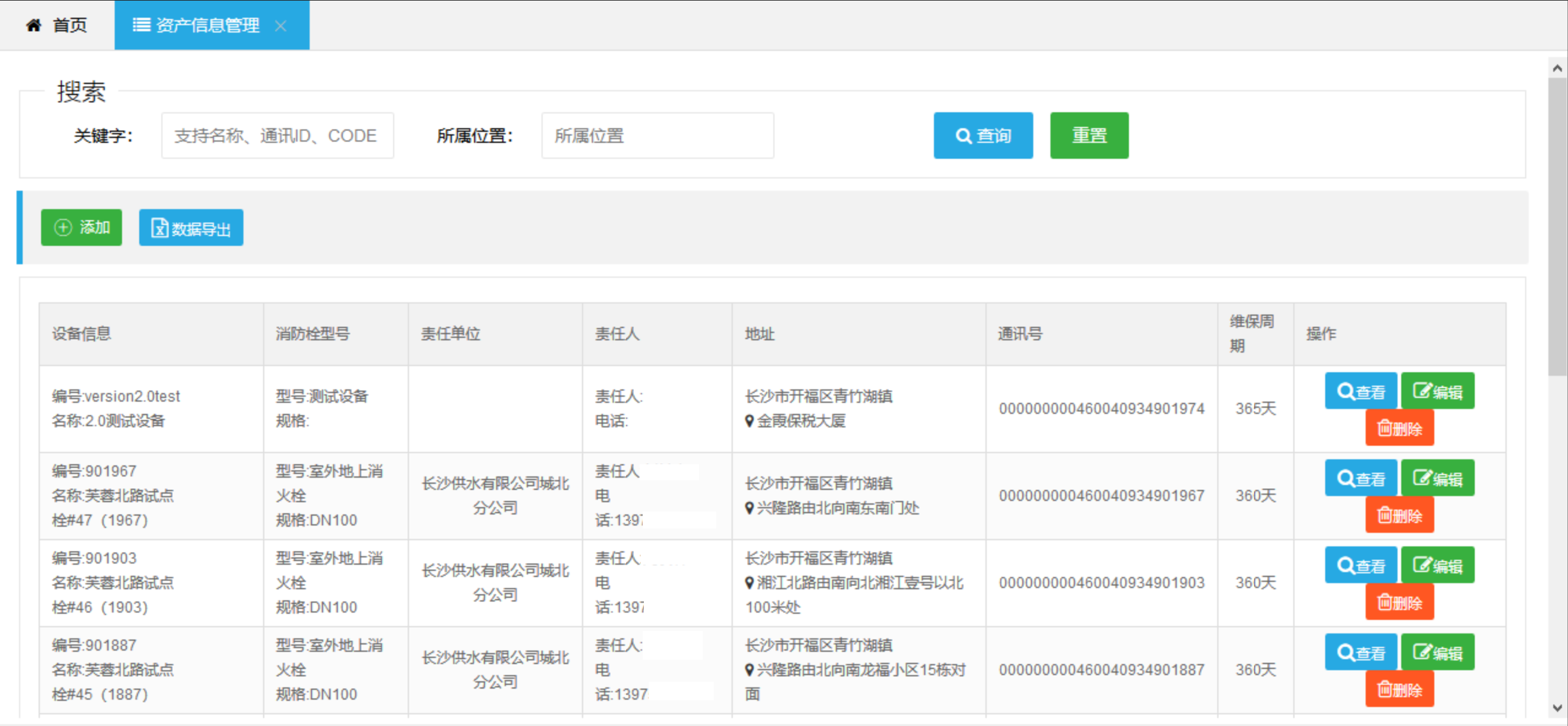The image size is (1568, 726).
Task: Click the green 添加 plus button
Action: click(x=82, y=227)
